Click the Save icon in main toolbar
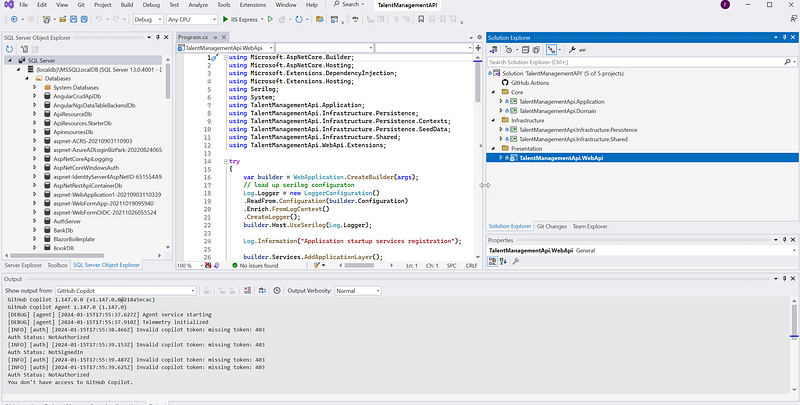Screen dimensions: 800x405 73,19
